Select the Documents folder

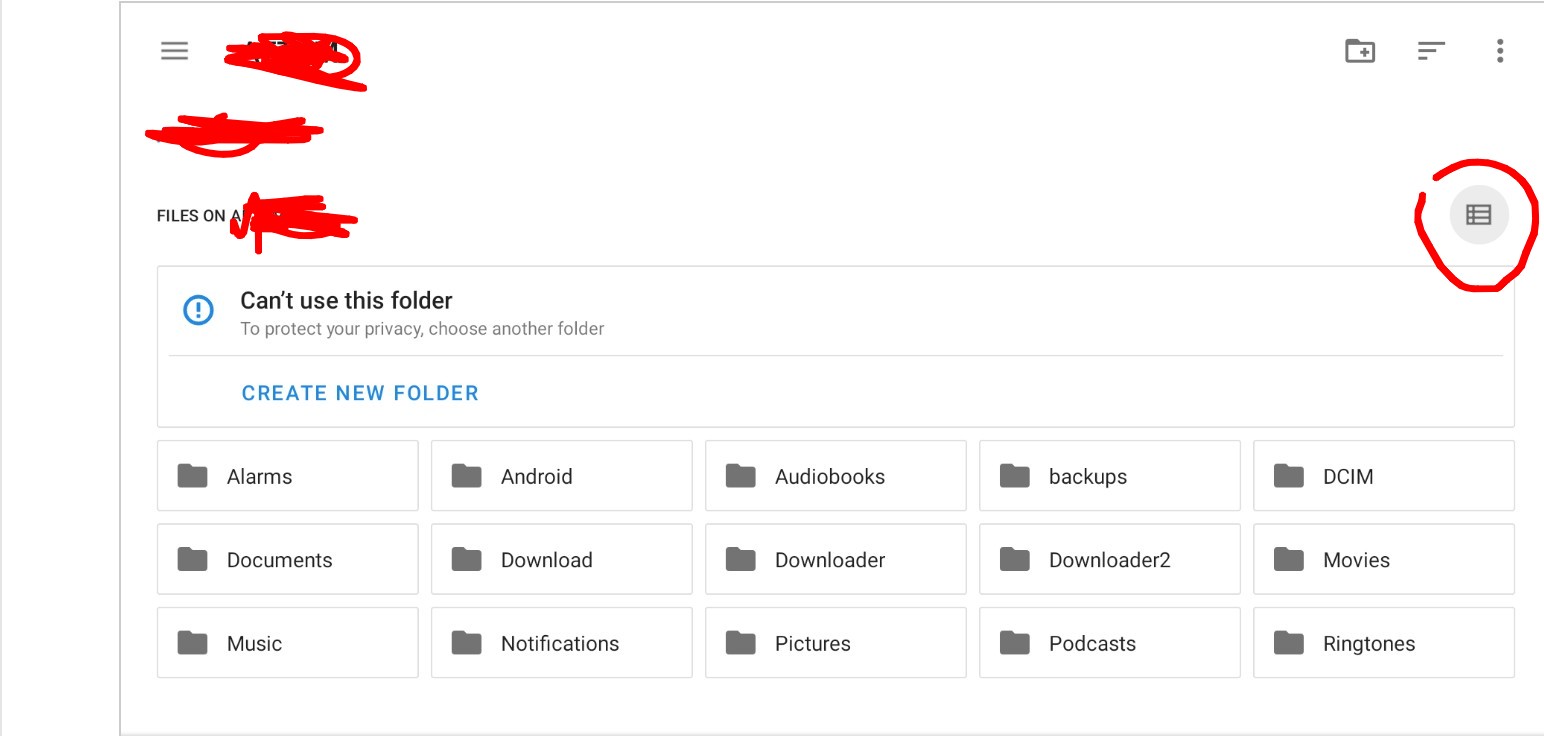pyautogui.click(x=287, y=560)
